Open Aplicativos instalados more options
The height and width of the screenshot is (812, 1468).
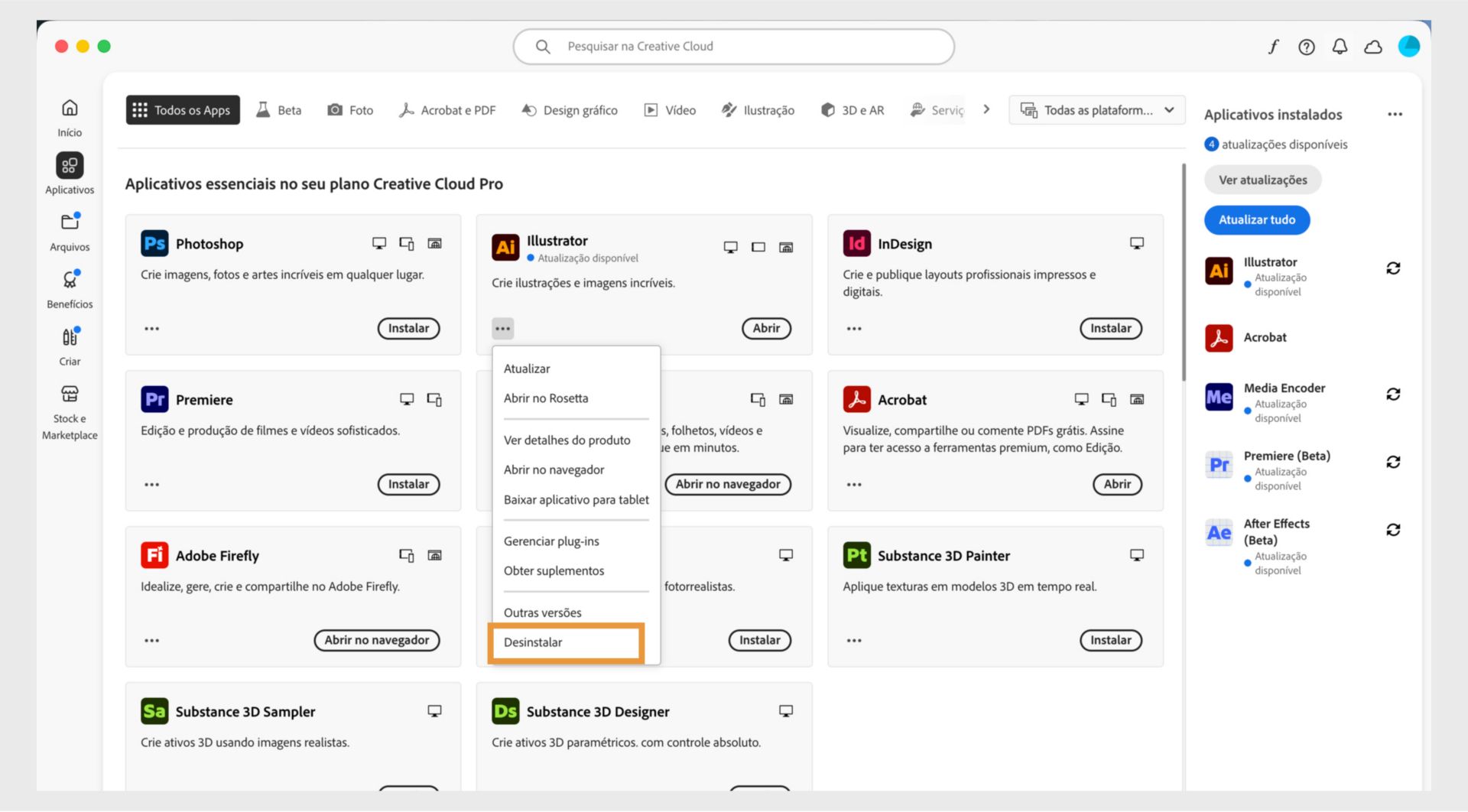tap(1395, 115)
